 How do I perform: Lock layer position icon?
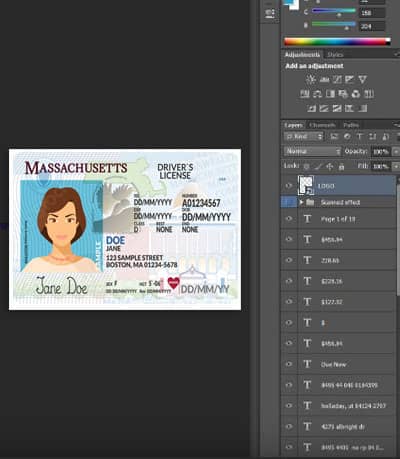tap(330, 166)
